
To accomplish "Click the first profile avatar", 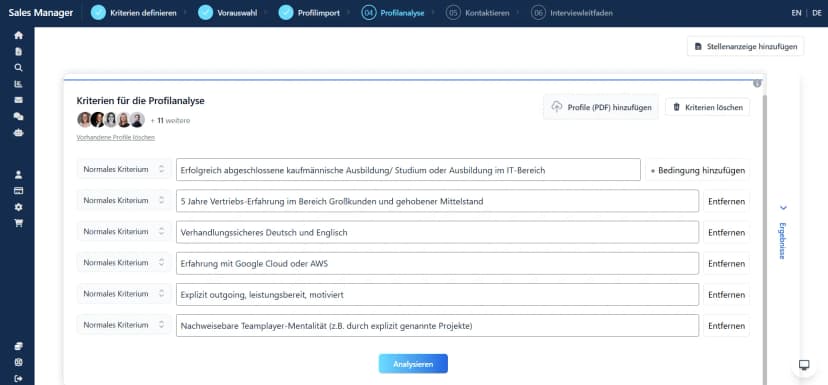I will (x=84, y=120).
